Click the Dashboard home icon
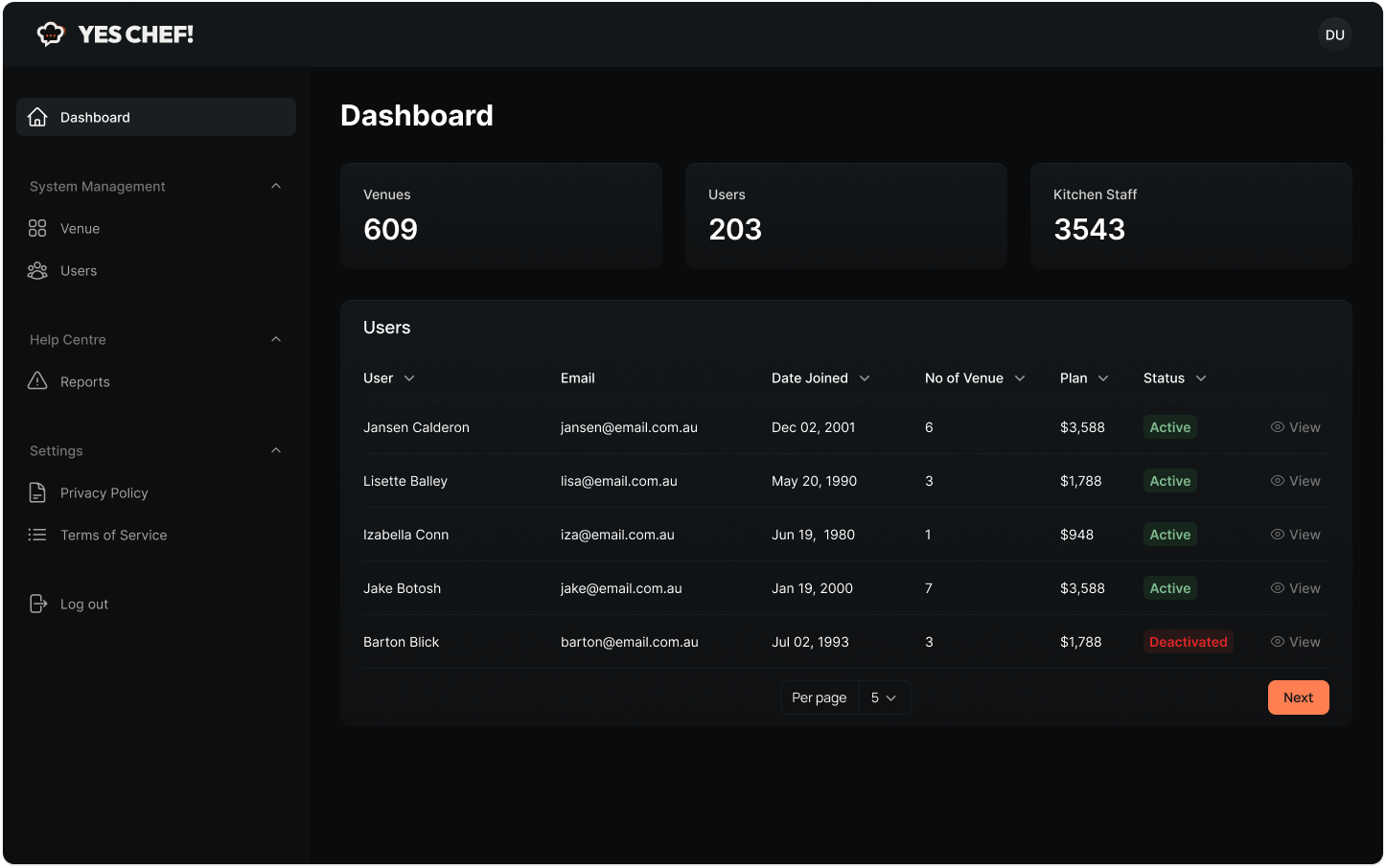 (37, 117)
